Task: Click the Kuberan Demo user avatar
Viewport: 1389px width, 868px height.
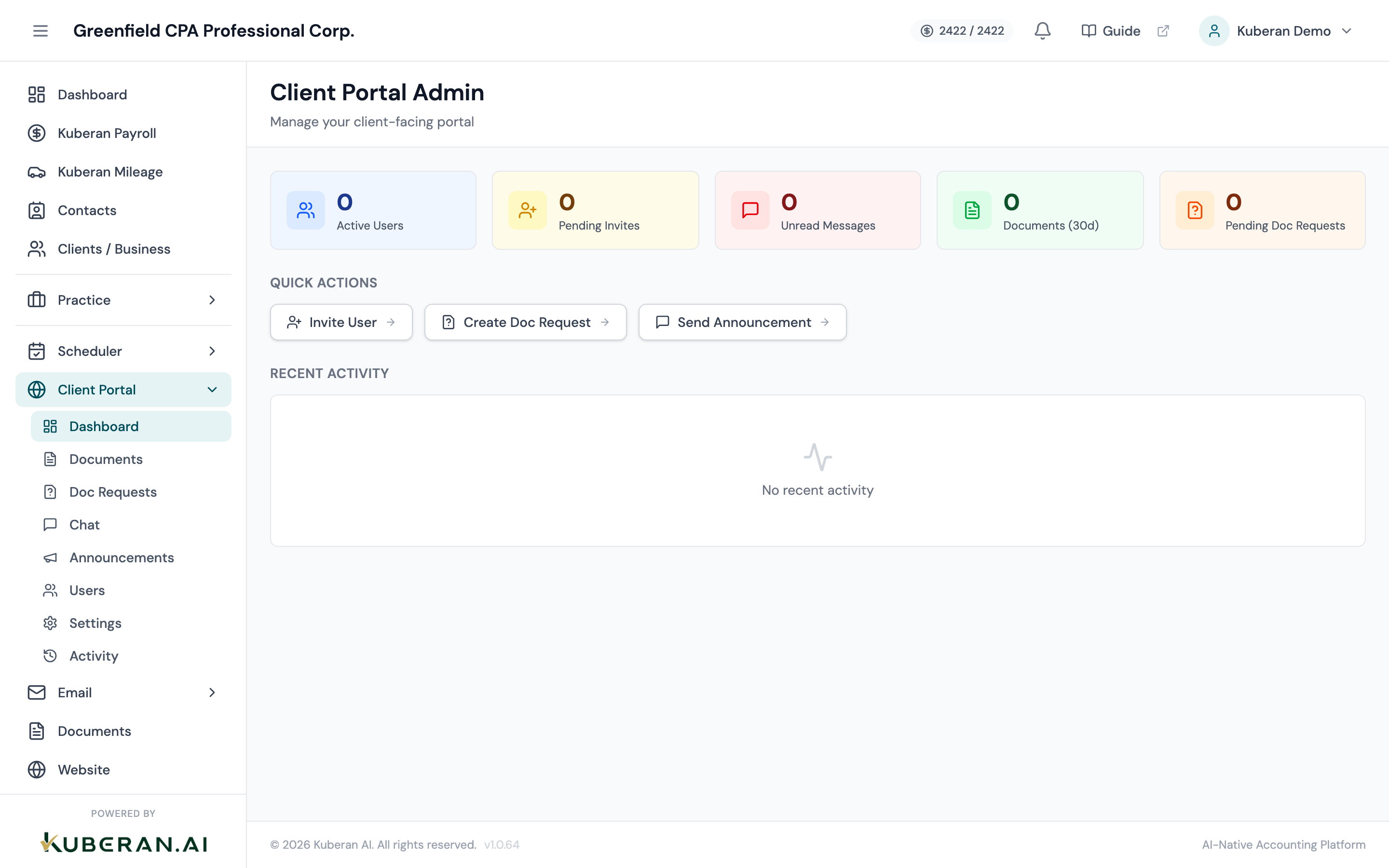Action: point(1214,30)
